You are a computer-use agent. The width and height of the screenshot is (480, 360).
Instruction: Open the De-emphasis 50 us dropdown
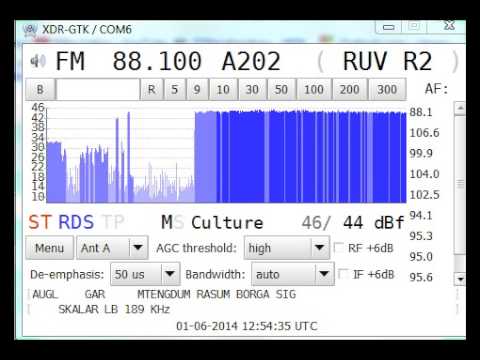coord(145,274)
